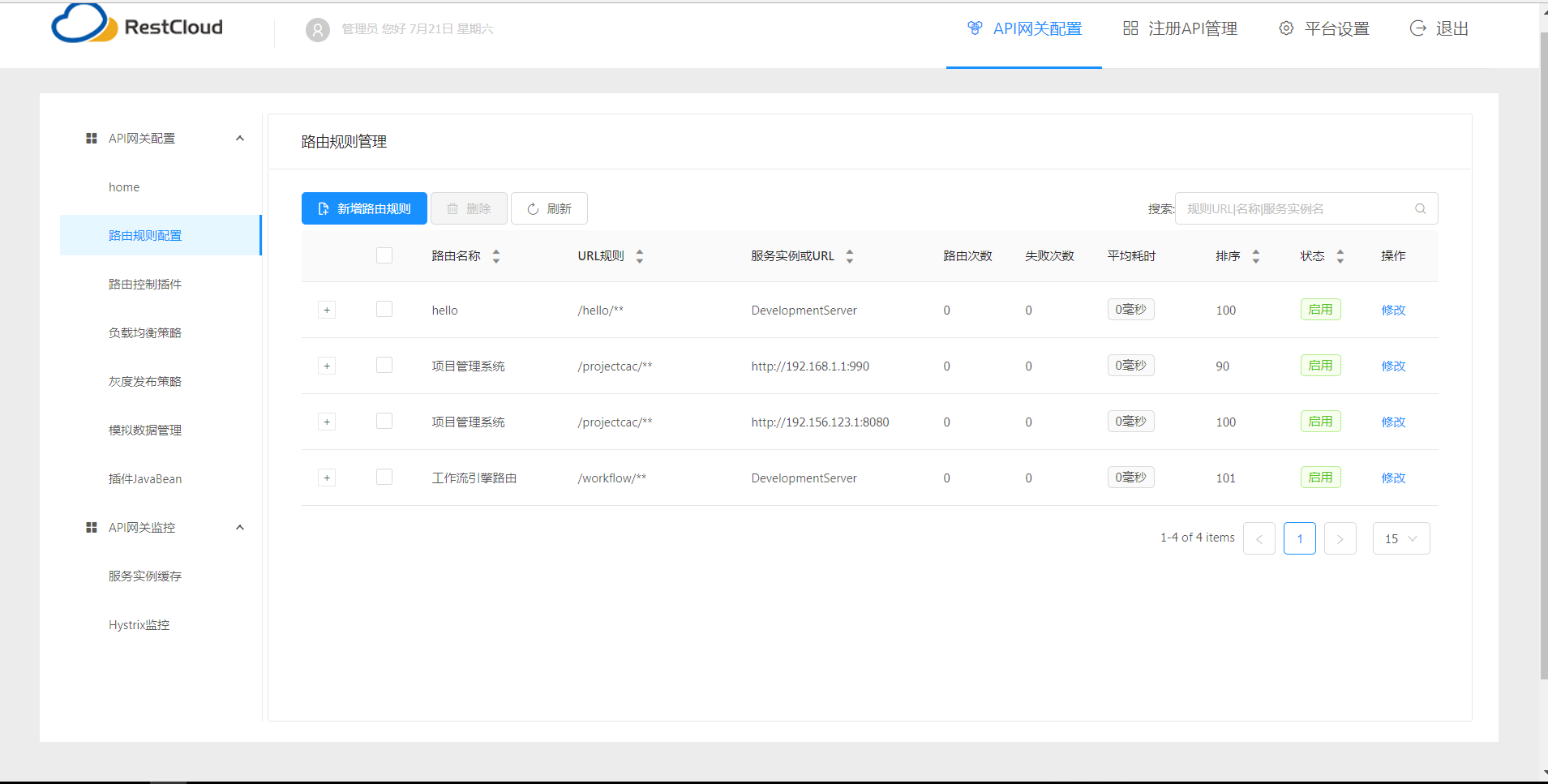Click the administrator user avatar icon
This screenshot has width=1548, height=784.
click(x=317, y=30)
